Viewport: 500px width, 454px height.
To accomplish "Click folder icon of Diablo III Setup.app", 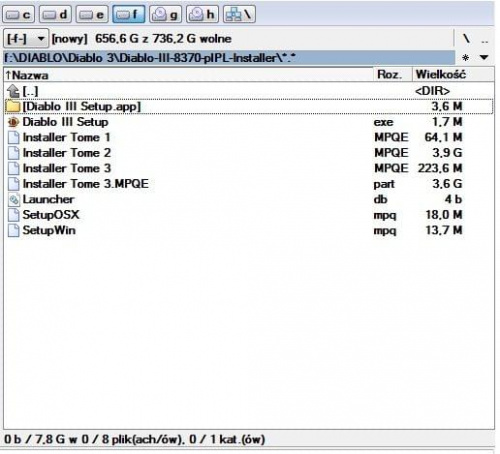I will [x=13, y=106].
